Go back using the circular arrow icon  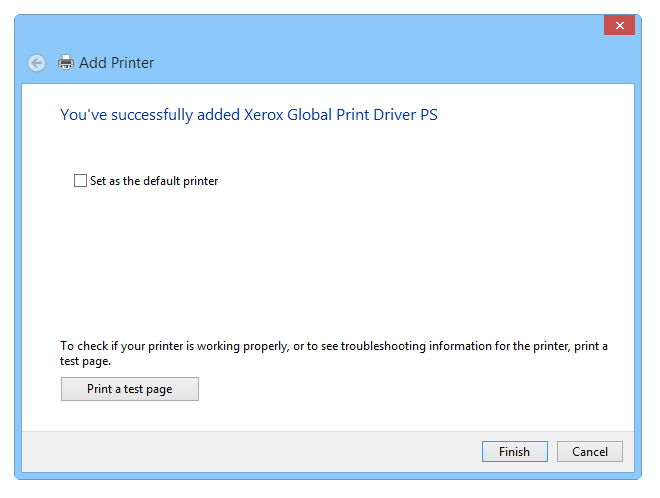[37, 63]
